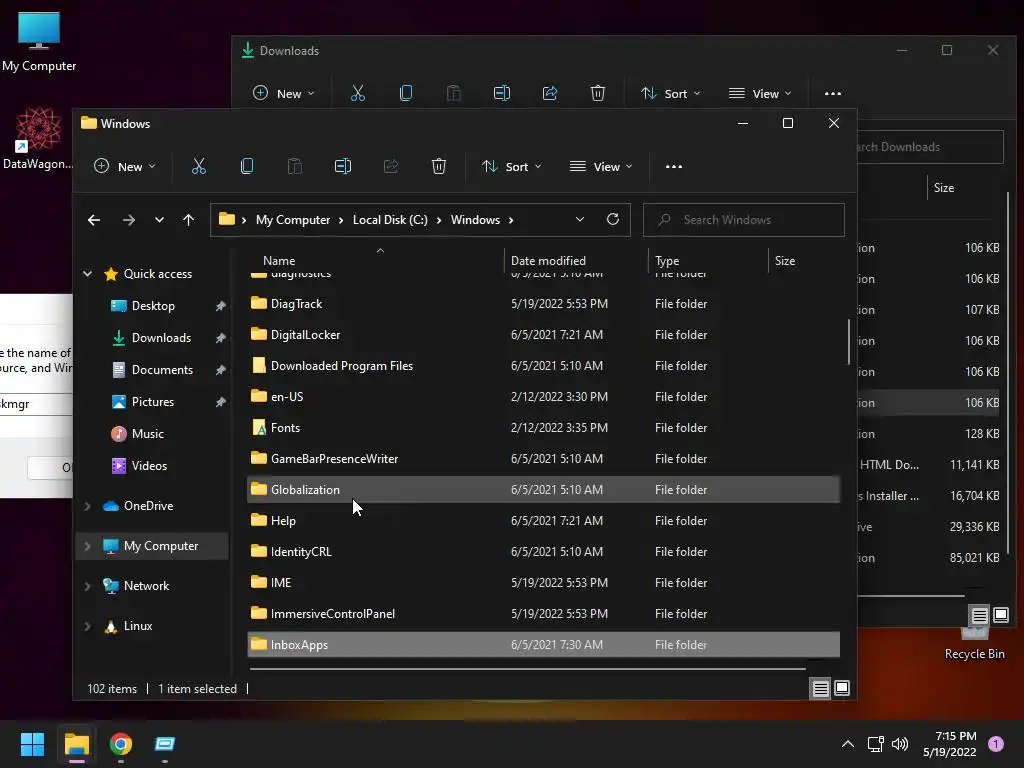1024x768 pixels.
Task: Open File Explorer in the taskbar
Action: (x=76, y=744)
